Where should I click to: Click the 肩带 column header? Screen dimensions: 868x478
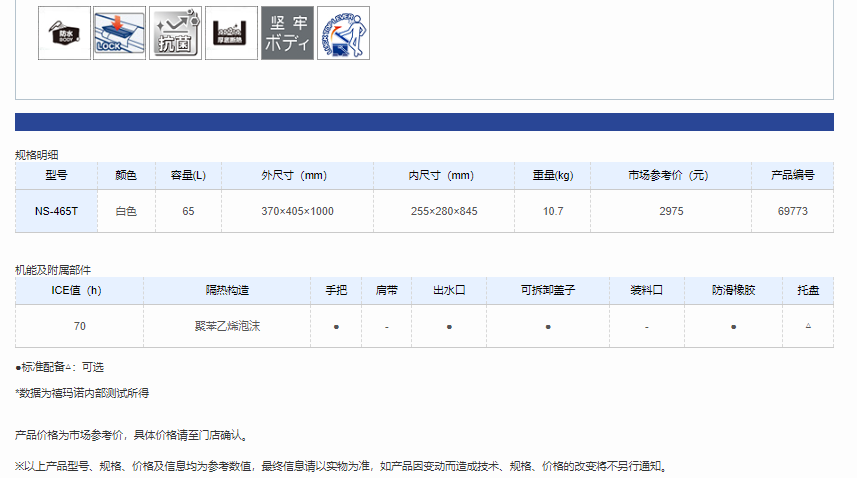386,290
